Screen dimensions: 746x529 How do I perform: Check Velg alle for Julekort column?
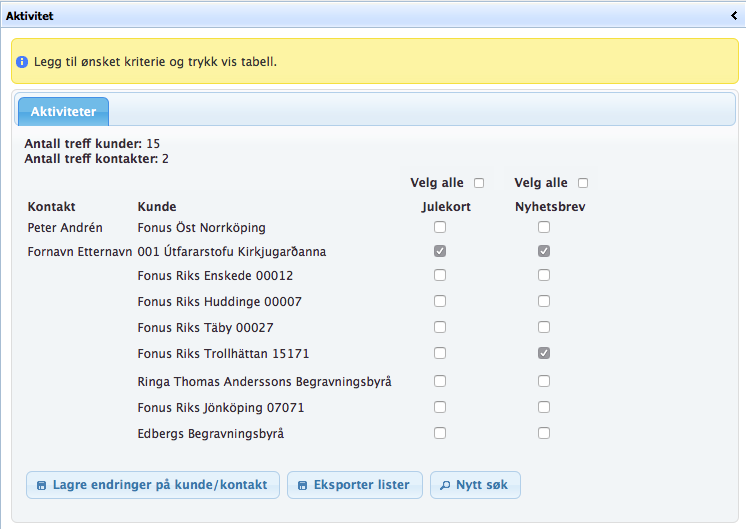(479, 183)
